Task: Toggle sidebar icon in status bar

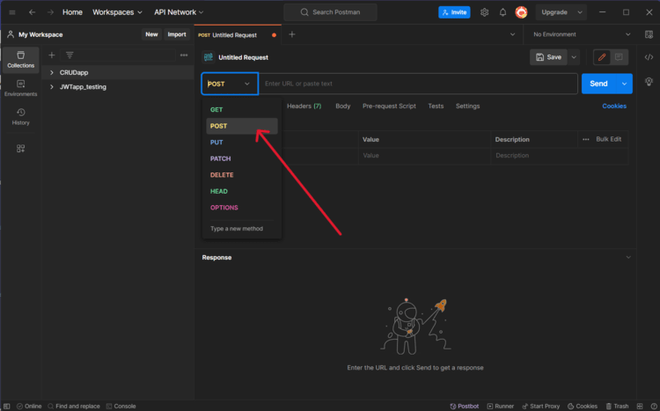Action: tap(7, 406)
